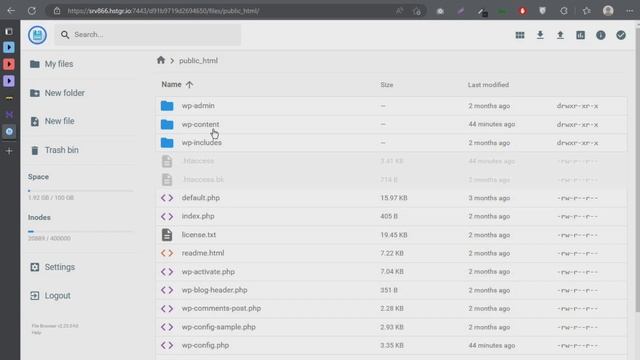Click the wp-admin folder icon
Screen dimensions: 640x360
(x=167, y=106)
